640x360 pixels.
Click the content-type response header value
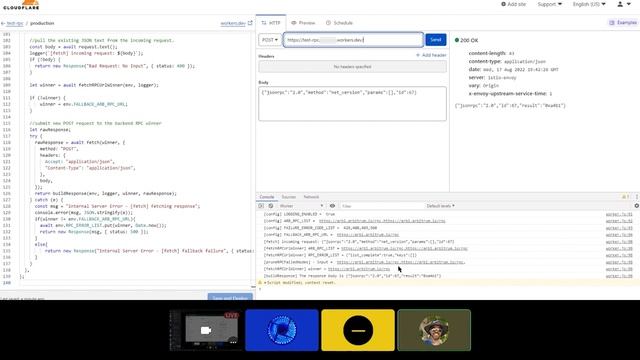coord(525,62)
